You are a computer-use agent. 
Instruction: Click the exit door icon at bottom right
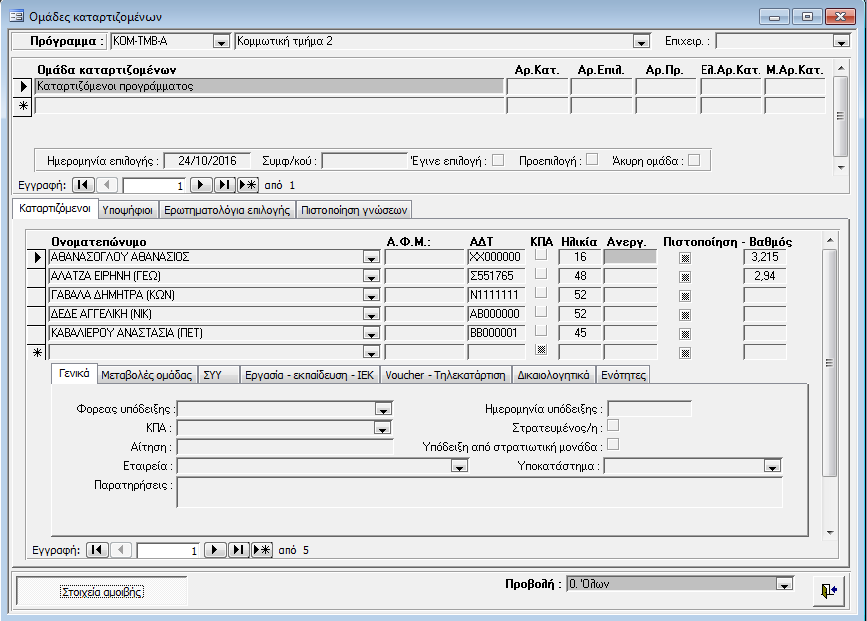827,590
